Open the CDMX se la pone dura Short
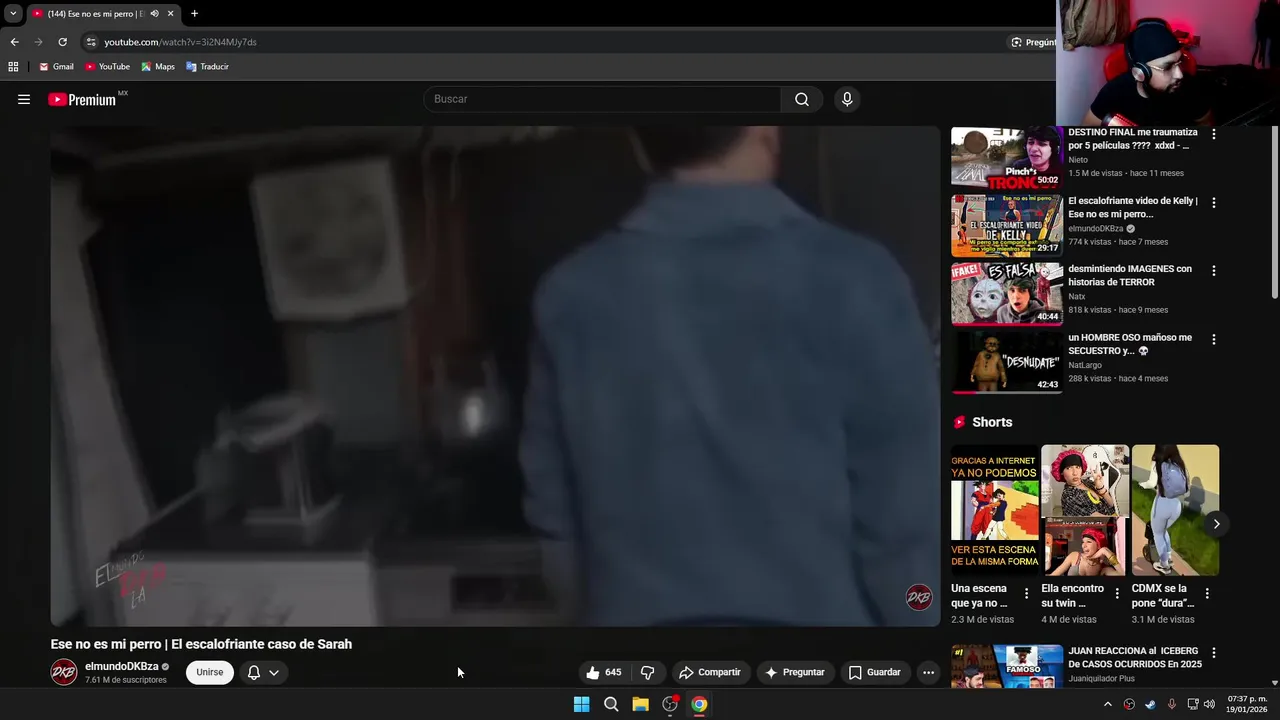Viewport: 1280px width, 720px height. click(x=1175, y=510)
